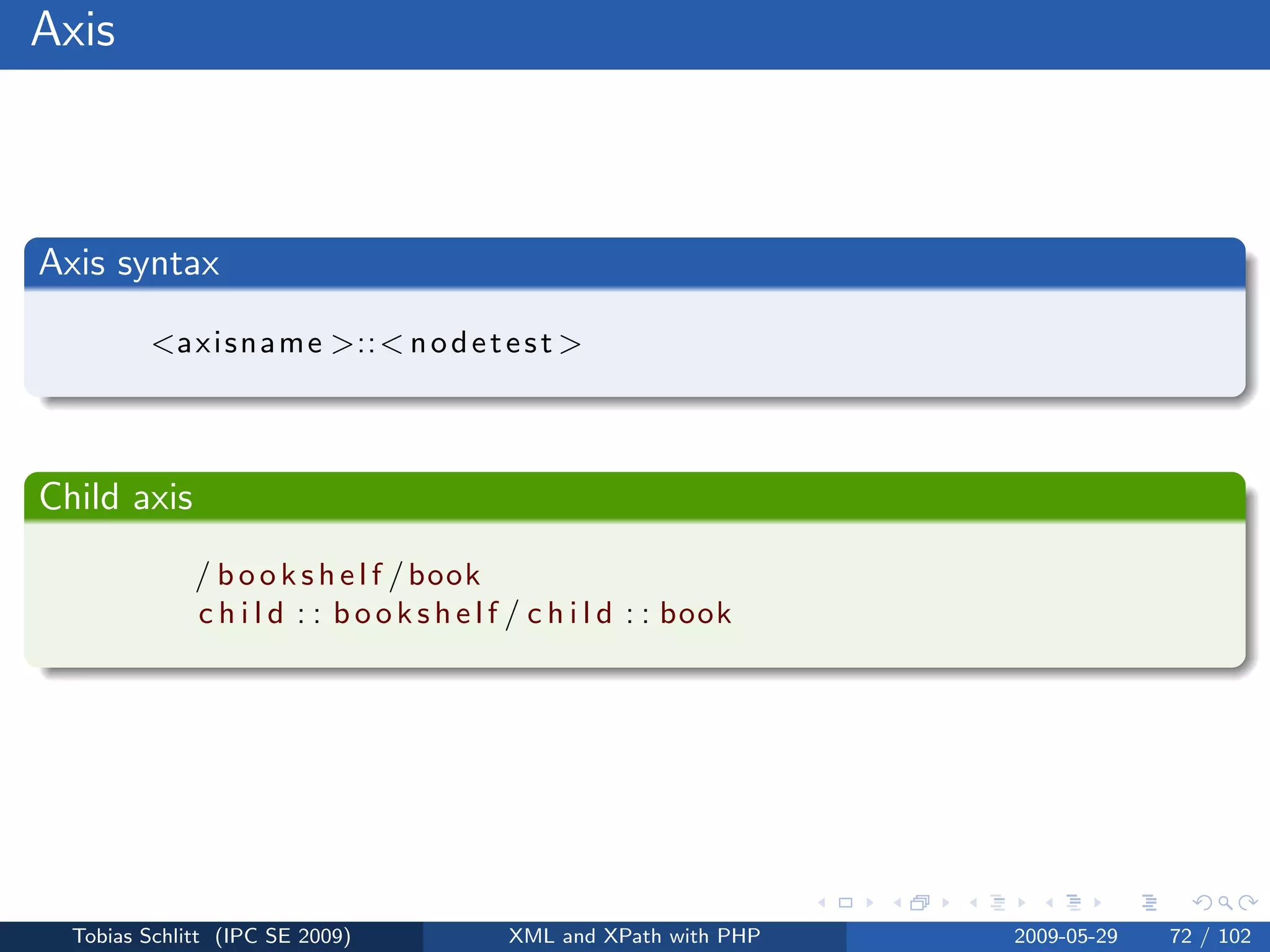This screenshot has height=952, width=1270.
Task: Go to the next frame via the right frame arrow
Action: click(946, 903)
